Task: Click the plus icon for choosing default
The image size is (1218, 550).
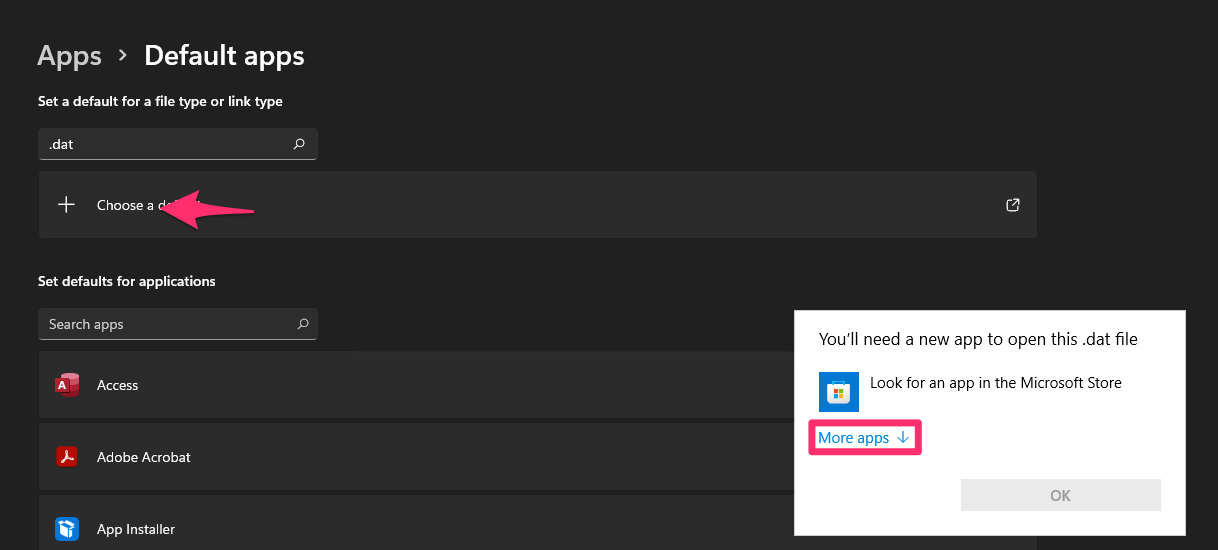Action: pos(66,205)
